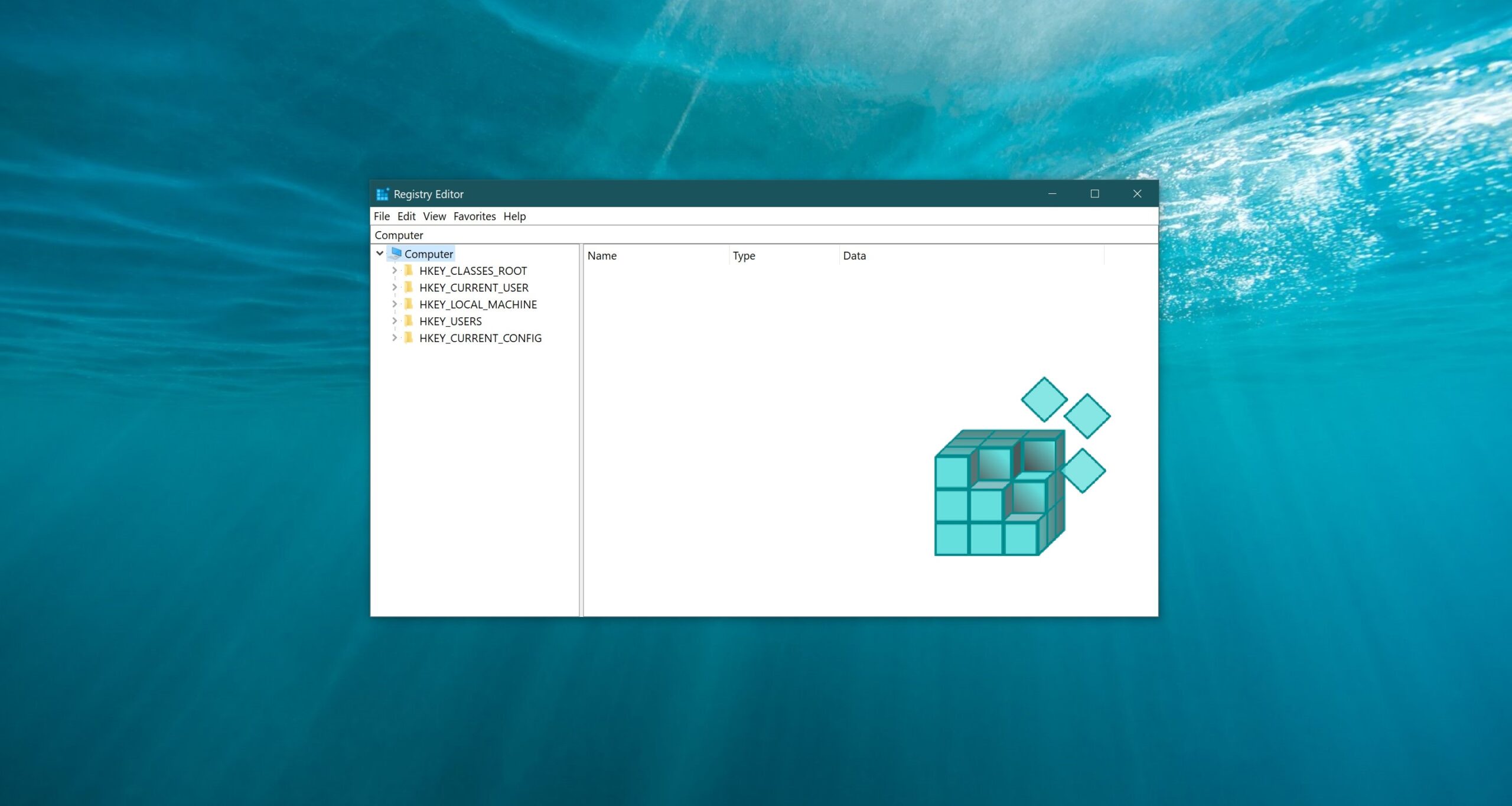Click the Type column header
The image size is (1512, 806).
[784, 255]
